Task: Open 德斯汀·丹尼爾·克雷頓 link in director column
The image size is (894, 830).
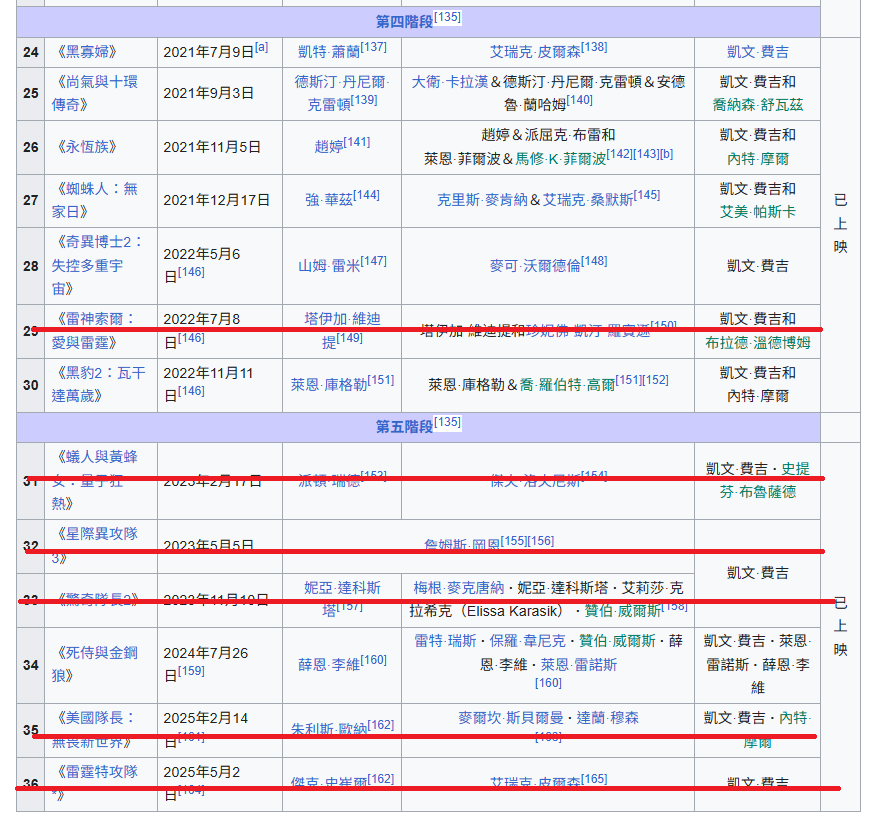Action: (341, 93)
